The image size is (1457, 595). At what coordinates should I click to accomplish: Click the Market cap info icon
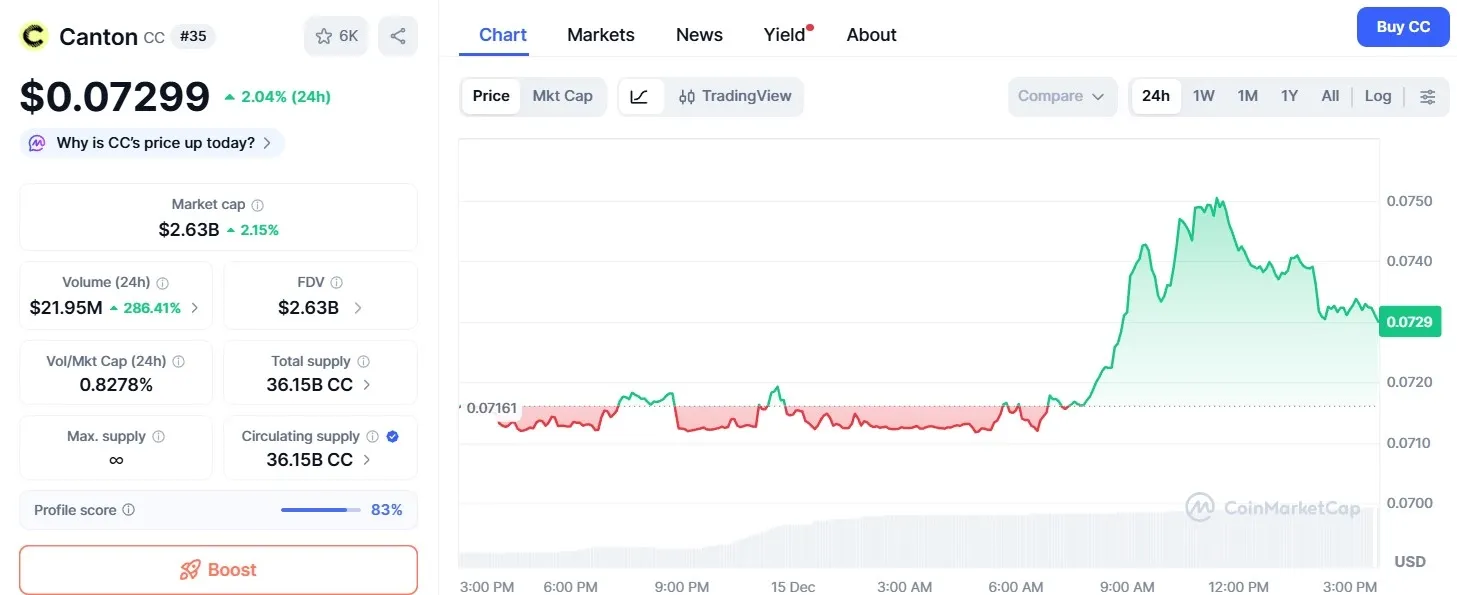click(x=257, y=205)
